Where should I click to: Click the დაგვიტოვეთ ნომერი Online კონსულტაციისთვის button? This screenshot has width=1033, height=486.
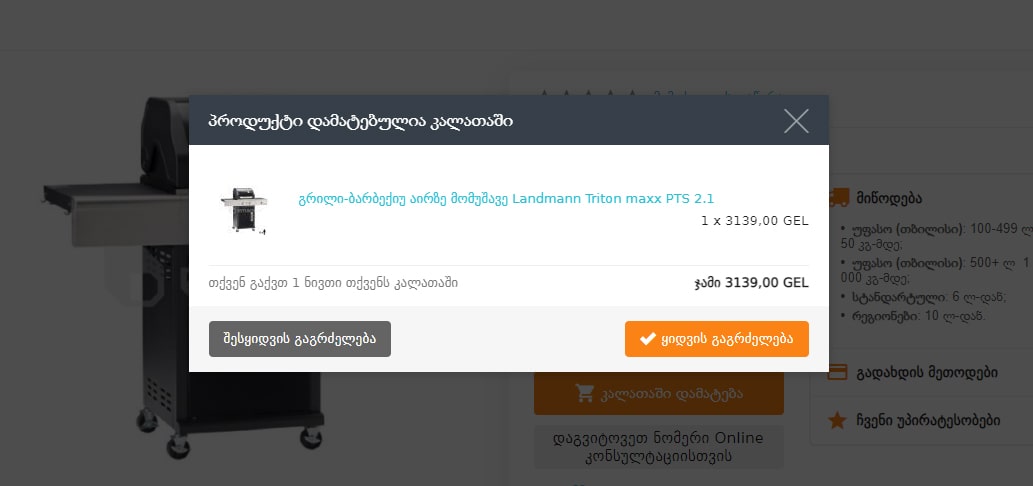pos(659,446)
